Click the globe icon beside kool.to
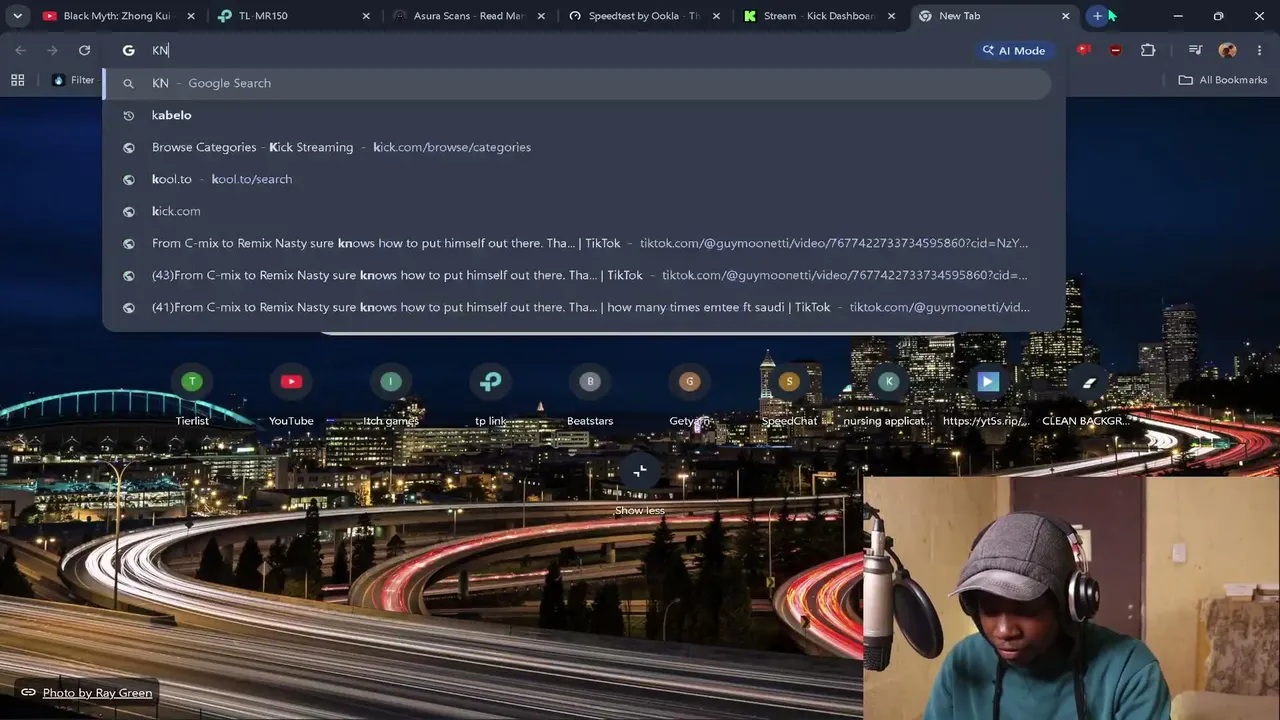The width and height of the screenshot is (1280, 720). coord(128,179)
